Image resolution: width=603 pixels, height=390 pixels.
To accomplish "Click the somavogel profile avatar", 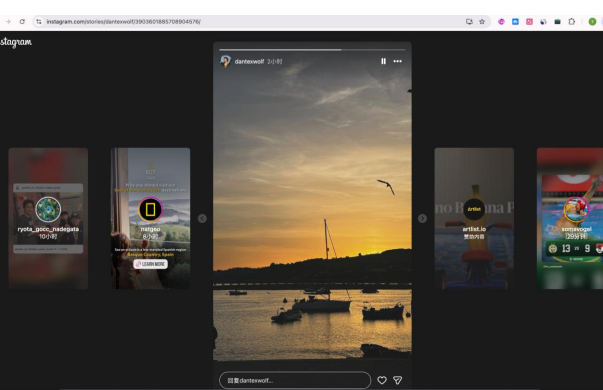I will click(x=576, y=209).
